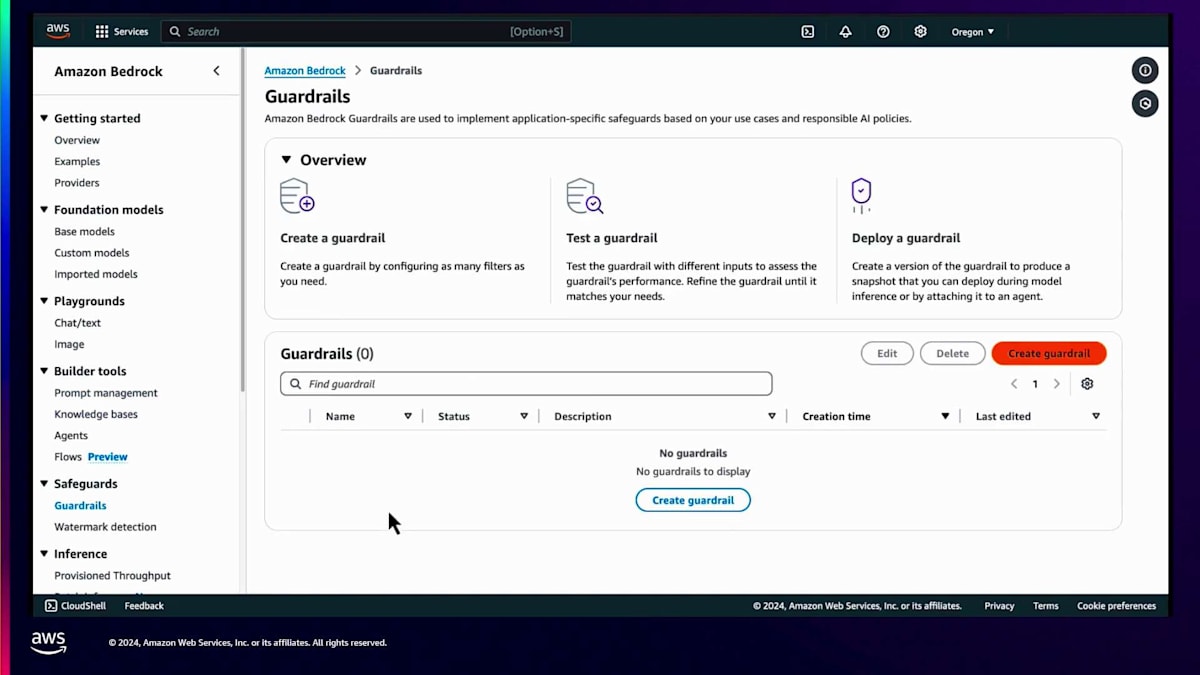
Task: Click the Test a guardrail magnifier icon
Action: pos(584,195)
